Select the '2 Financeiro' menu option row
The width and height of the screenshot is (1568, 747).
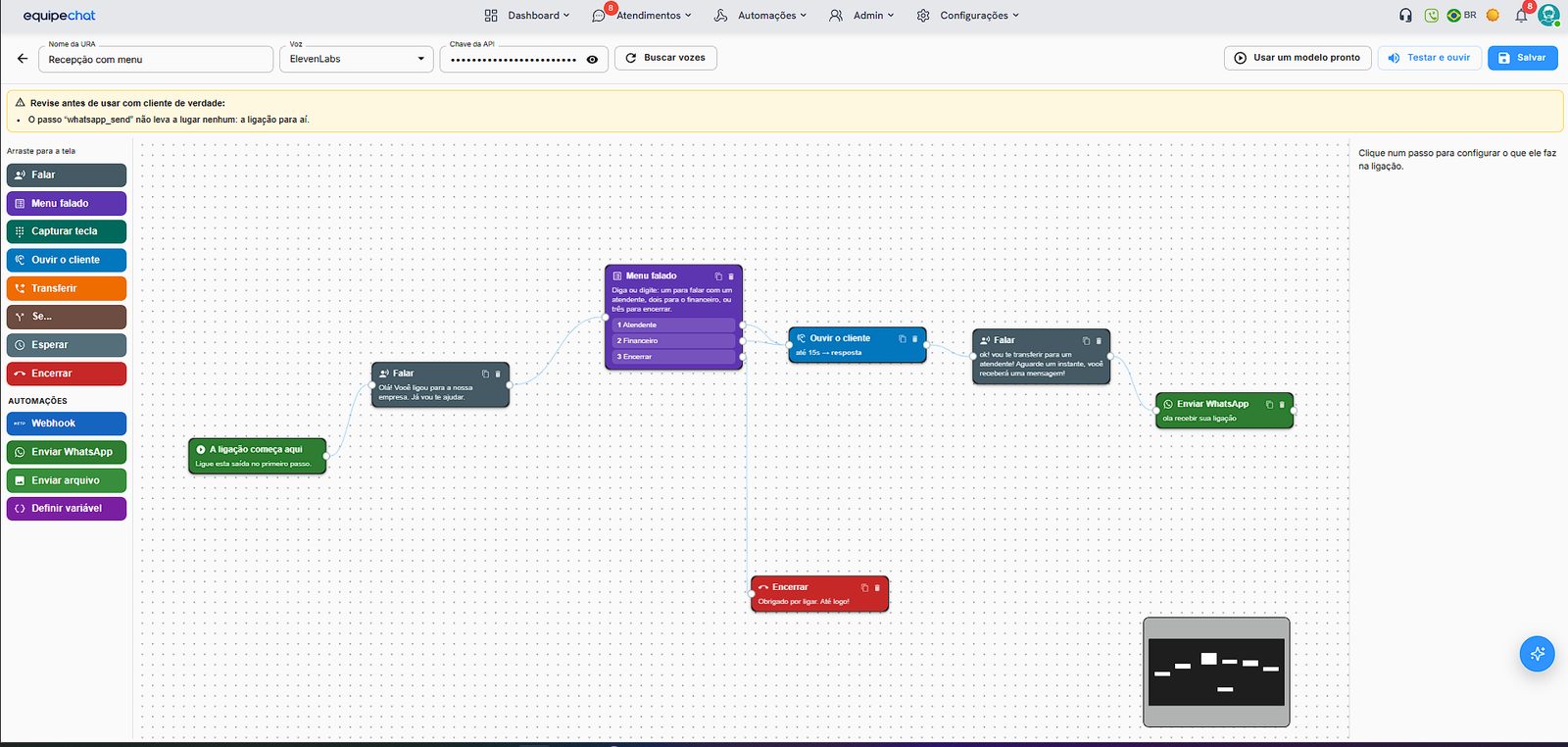click(674, 341)
